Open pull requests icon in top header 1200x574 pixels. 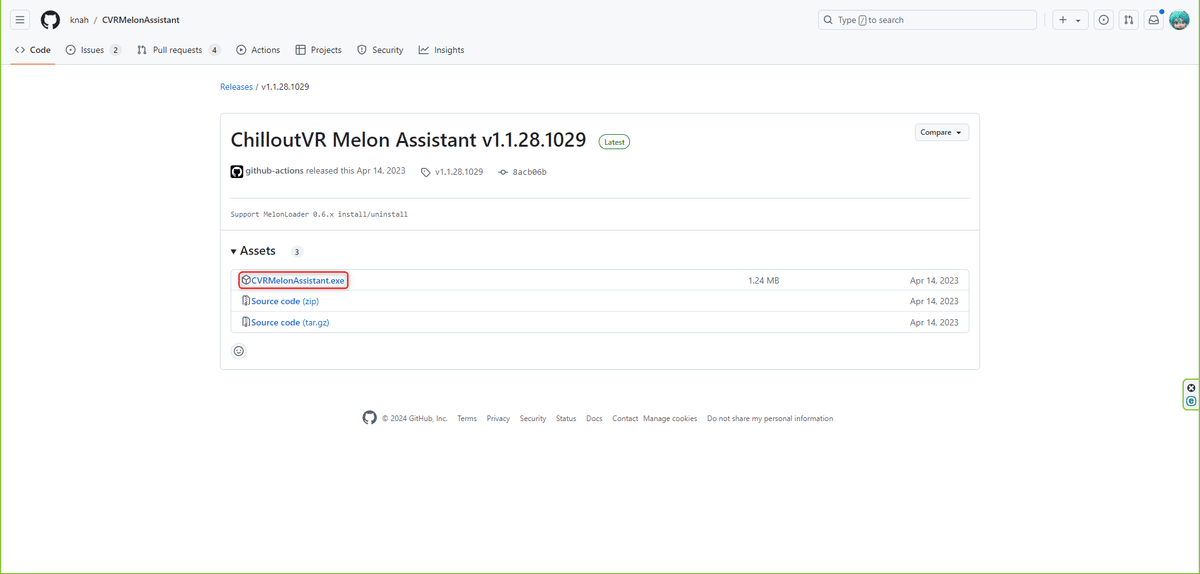[x=1128, y=20]
